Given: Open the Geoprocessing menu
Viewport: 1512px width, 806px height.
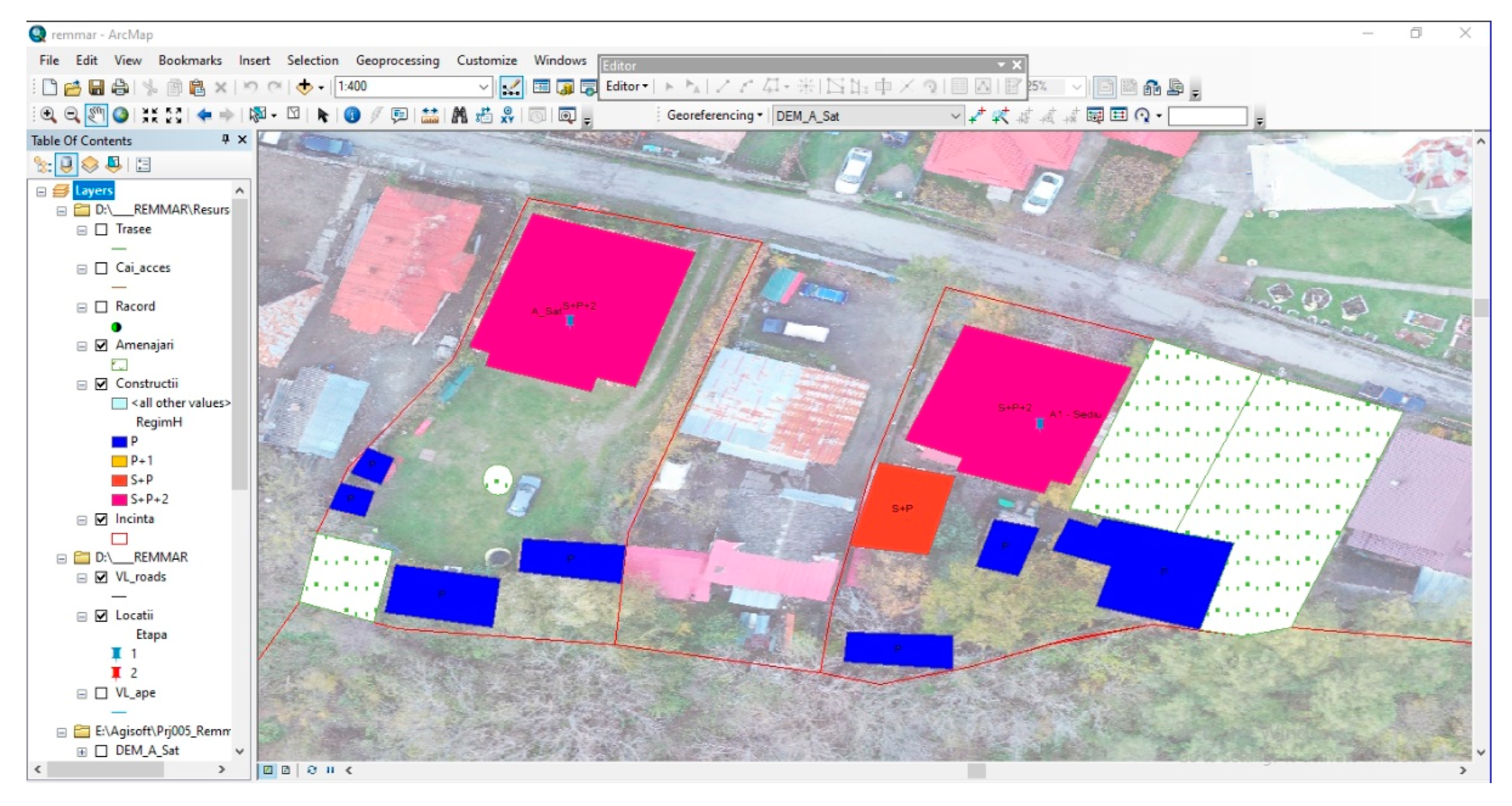Looking at the screenshot, I should (398, 60).
